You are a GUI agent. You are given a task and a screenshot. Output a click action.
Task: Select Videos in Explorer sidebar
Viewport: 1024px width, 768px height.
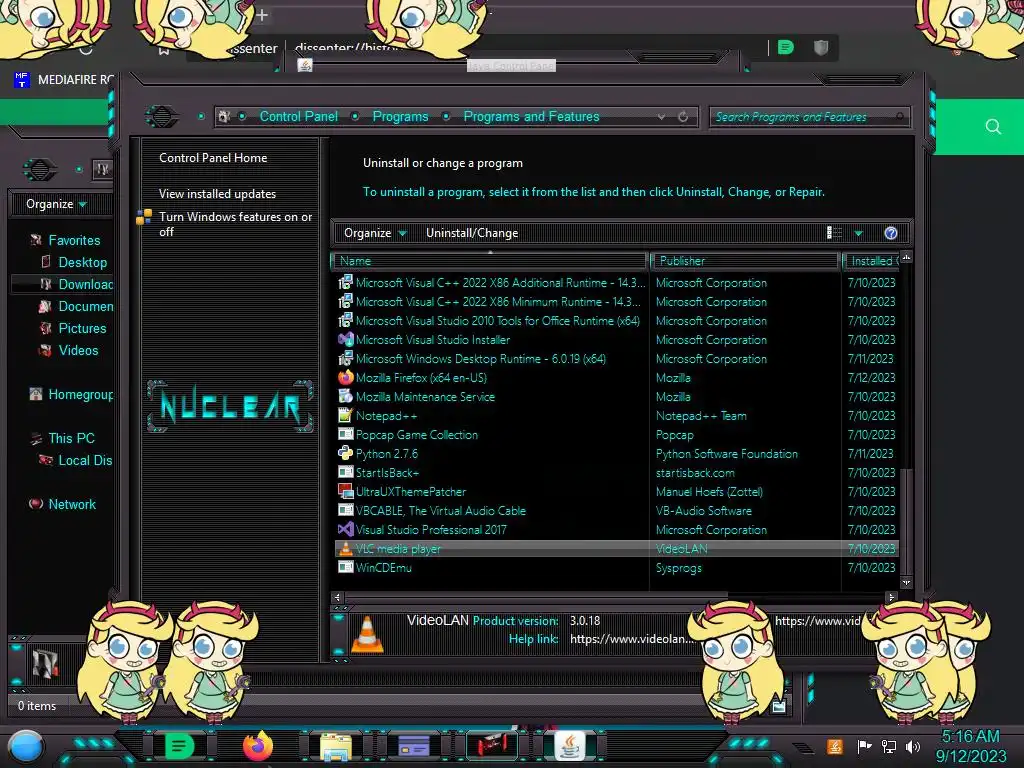[78, 351]
